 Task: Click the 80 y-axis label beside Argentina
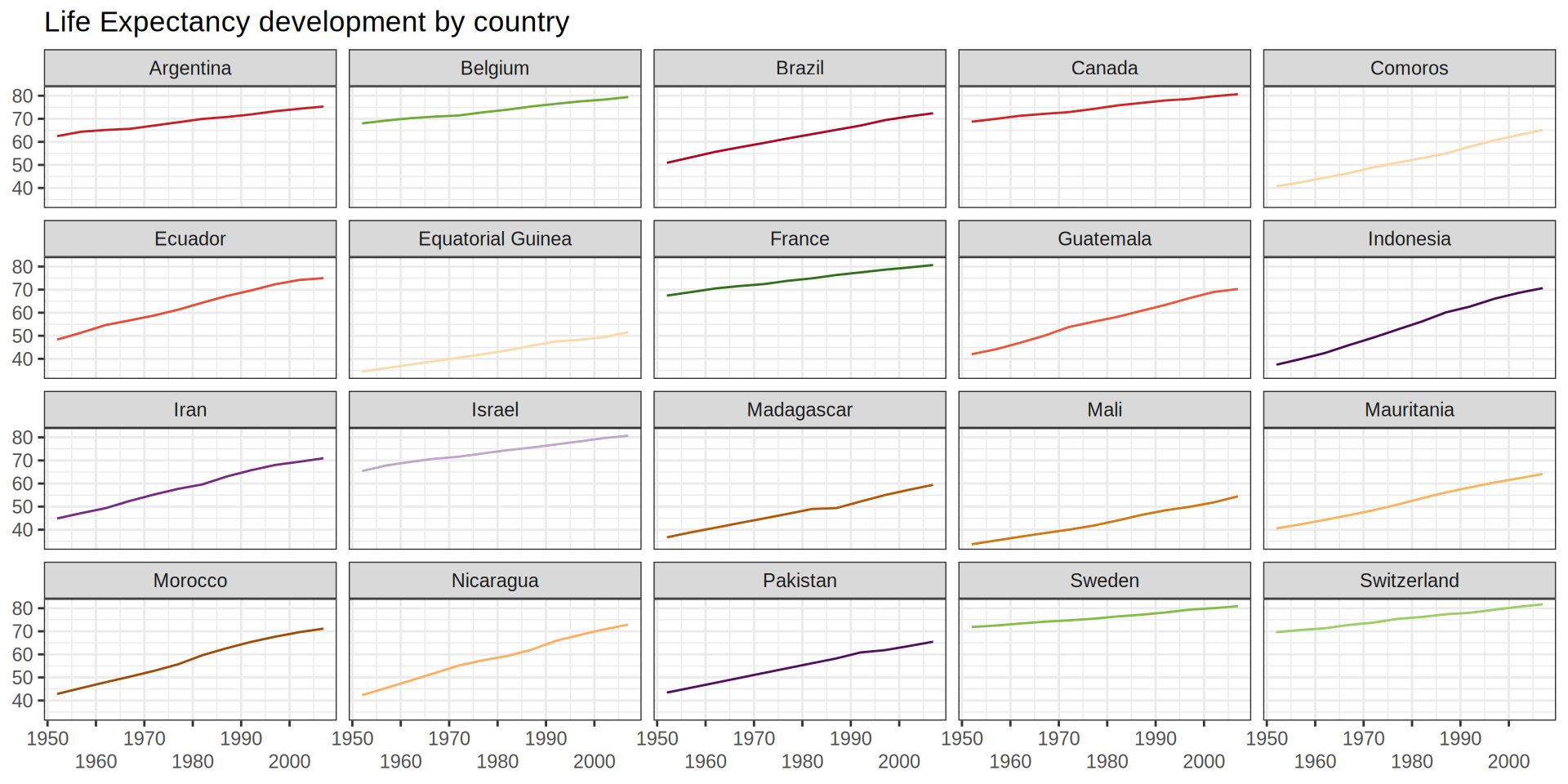23,96
